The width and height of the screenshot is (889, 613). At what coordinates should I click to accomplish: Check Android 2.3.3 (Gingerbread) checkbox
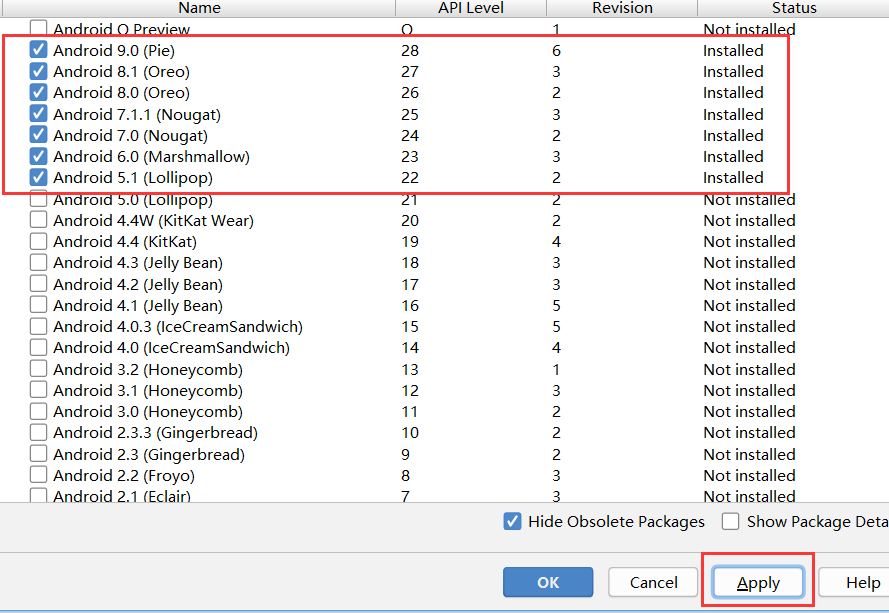click(38, 432)
